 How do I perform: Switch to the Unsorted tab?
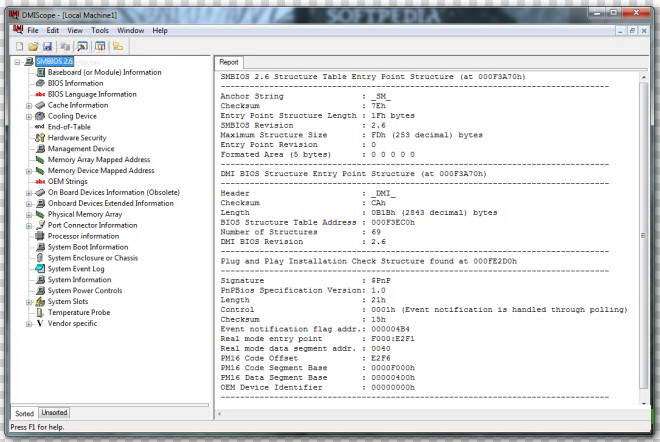tap(54, 413)
